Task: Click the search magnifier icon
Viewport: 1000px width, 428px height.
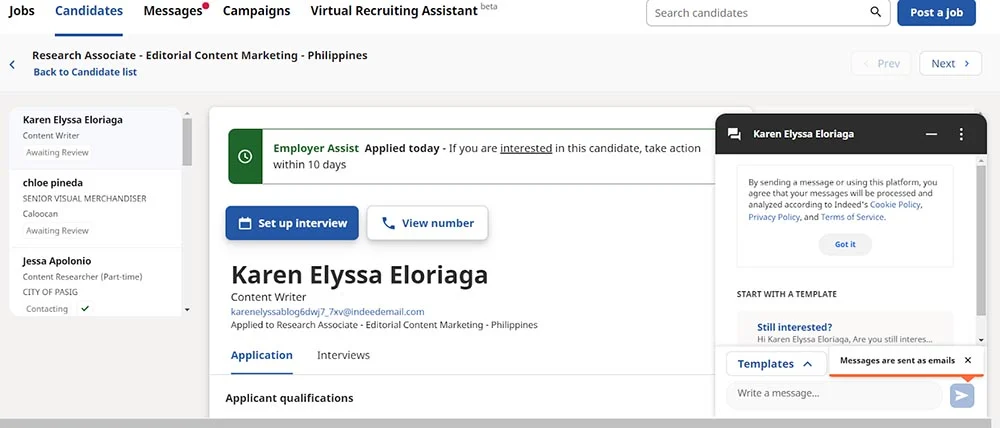Action: (876, 12)
